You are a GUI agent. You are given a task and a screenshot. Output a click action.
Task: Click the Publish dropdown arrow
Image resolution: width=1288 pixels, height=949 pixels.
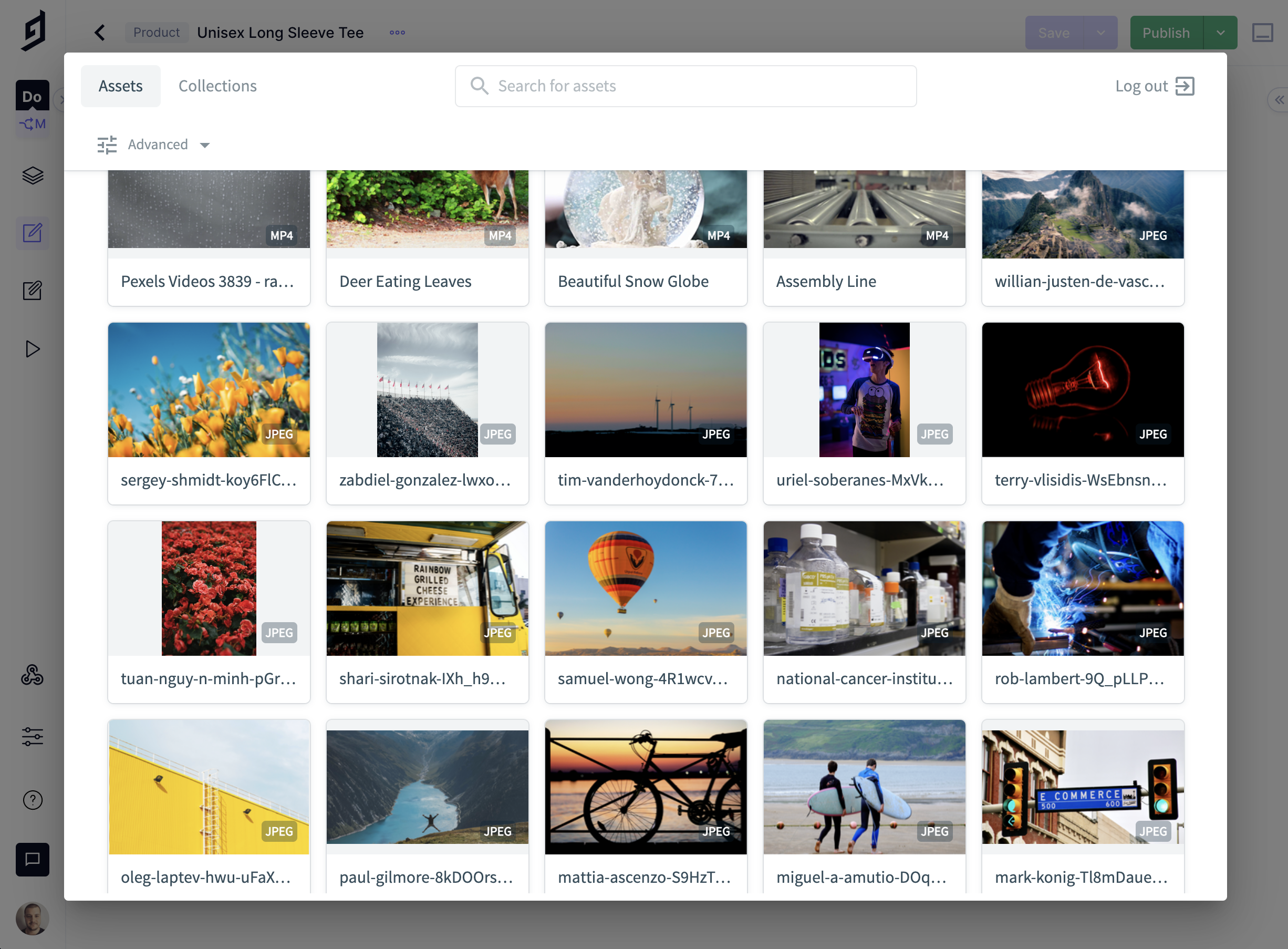1222,32
